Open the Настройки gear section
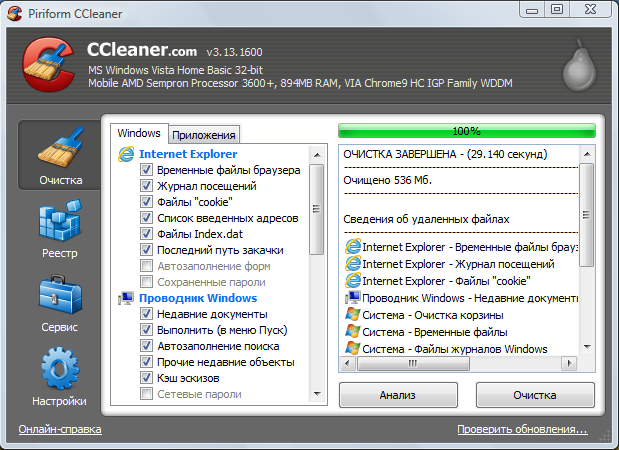The height and width of the screenshot is (450, 619). tap(60, 377)
